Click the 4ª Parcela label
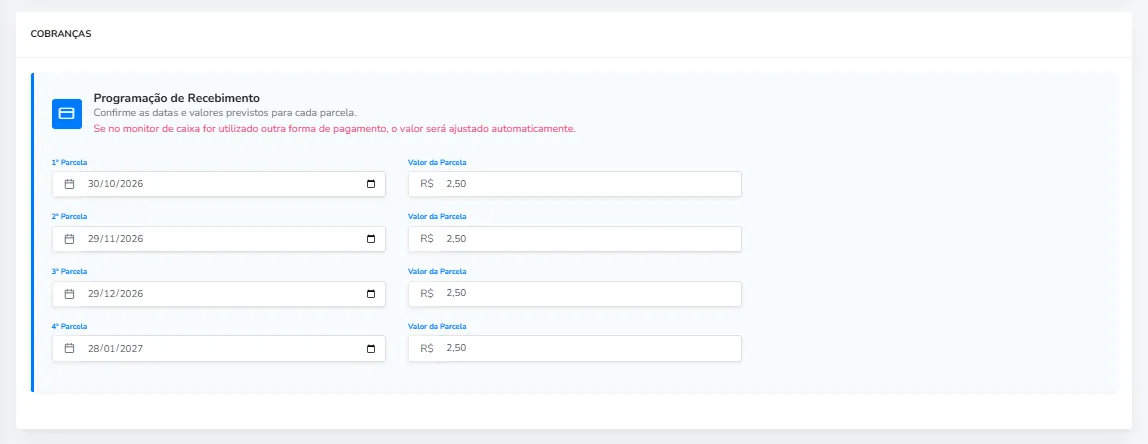The image size is (1148, 444). tap(70, 326)
